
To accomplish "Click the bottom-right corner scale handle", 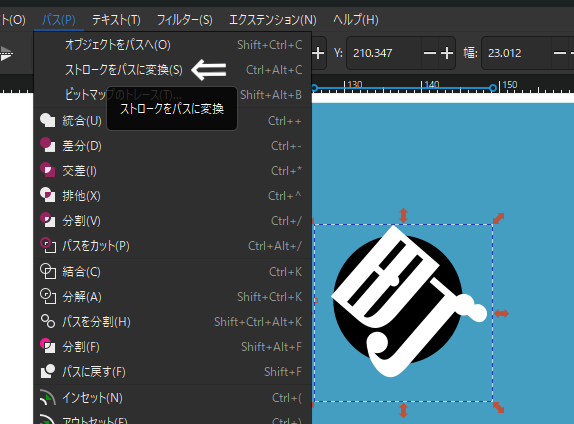I will pos(499,408).
